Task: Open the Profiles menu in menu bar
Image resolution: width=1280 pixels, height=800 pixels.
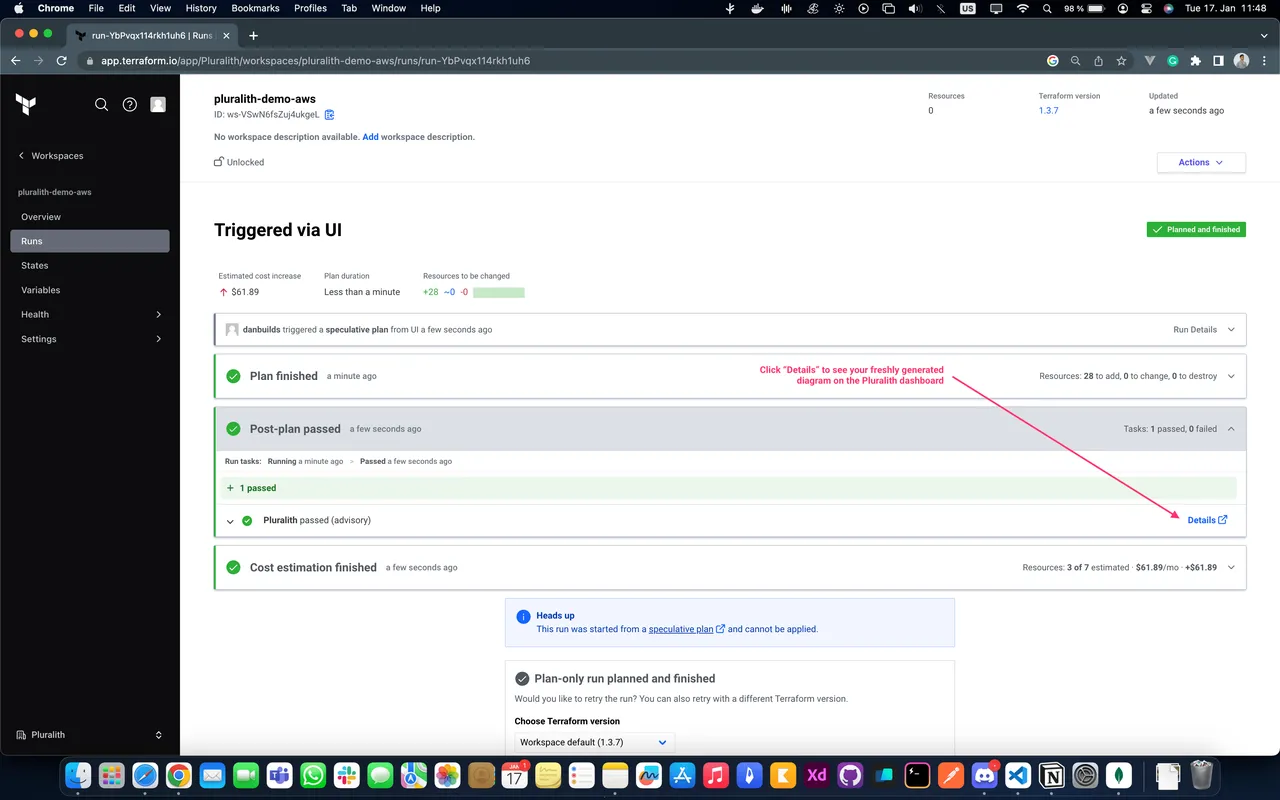Action: point(310,8)
